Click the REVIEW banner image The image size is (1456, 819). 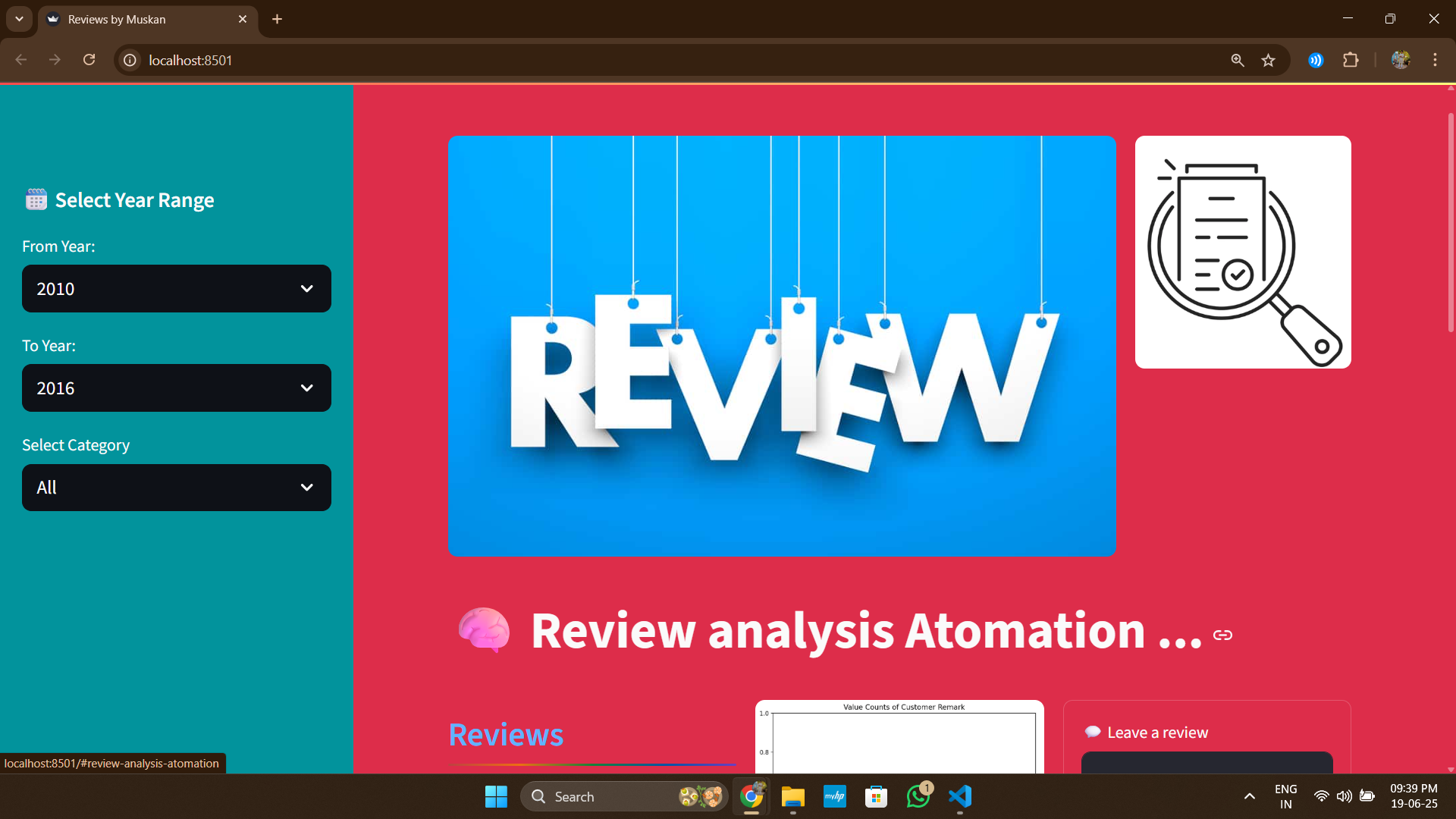pos(781,346)
